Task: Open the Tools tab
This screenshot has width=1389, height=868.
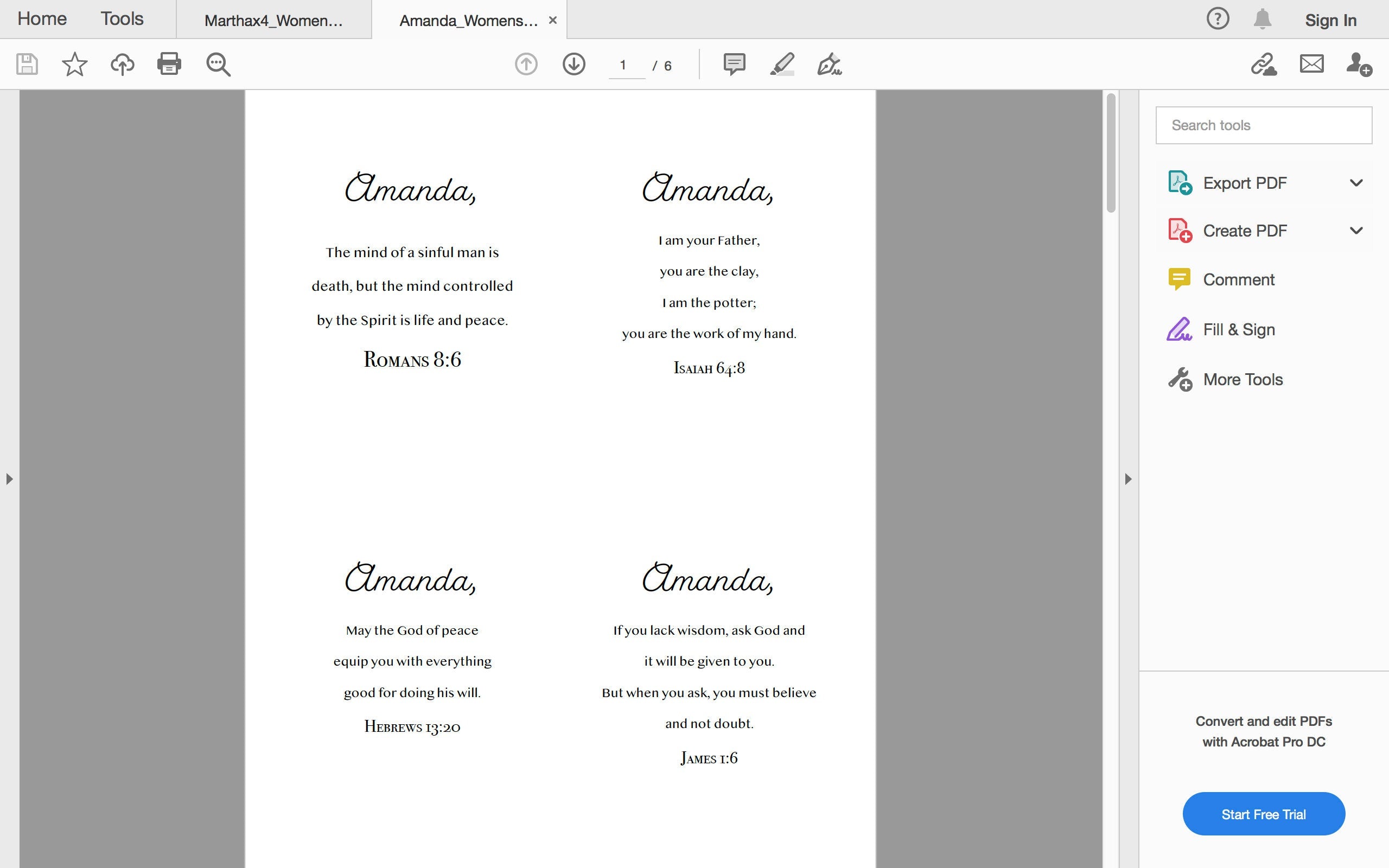Action: 122,19
